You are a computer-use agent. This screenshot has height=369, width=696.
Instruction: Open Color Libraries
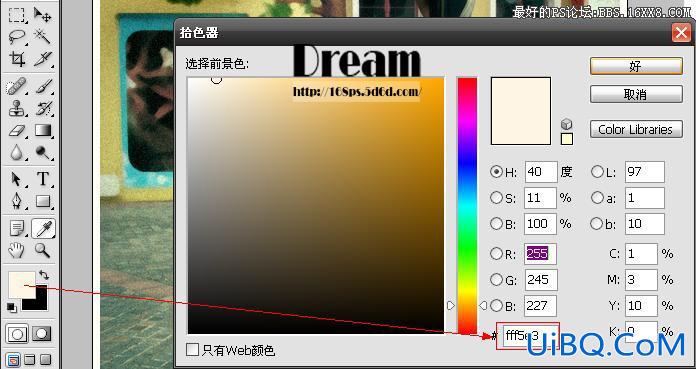636,129
